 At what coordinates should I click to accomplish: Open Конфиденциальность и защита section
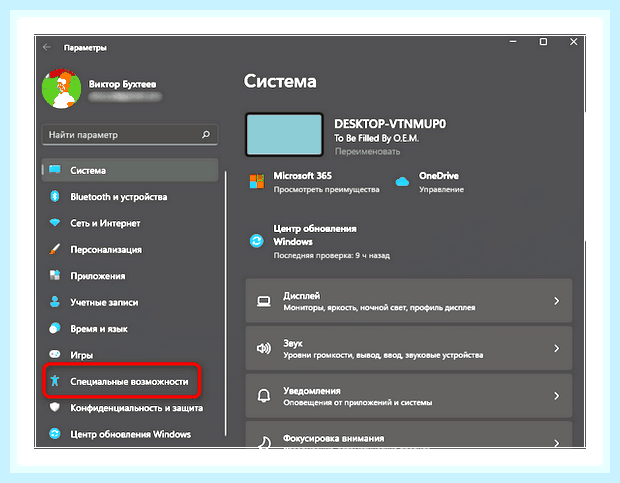136,408
